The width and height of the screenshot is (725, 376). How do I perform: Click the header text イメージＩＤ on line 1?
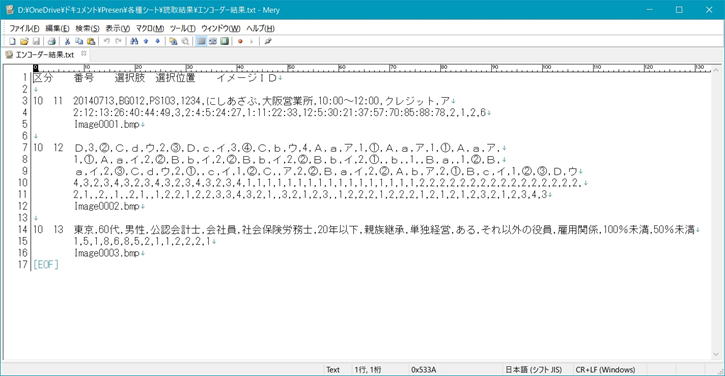[247, 78]
